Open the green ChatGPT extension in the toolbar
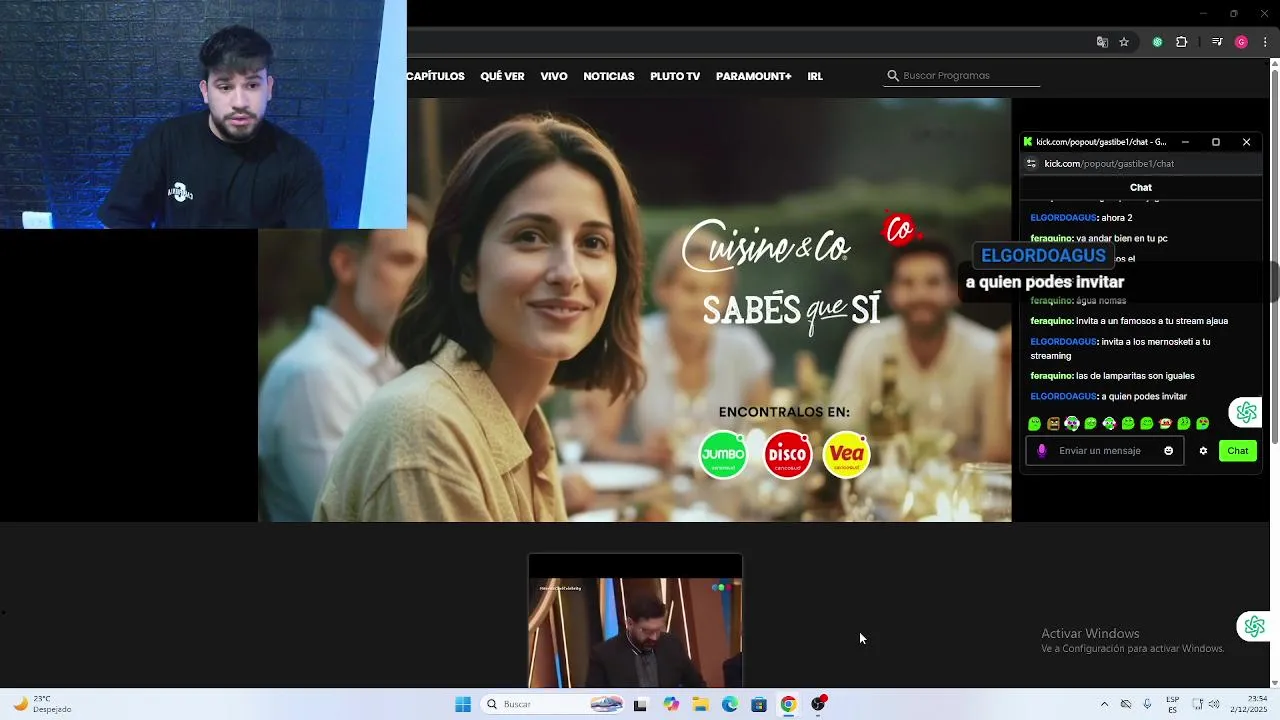The width and height of the screenshot is (1280, 720). click(1157, 42)
